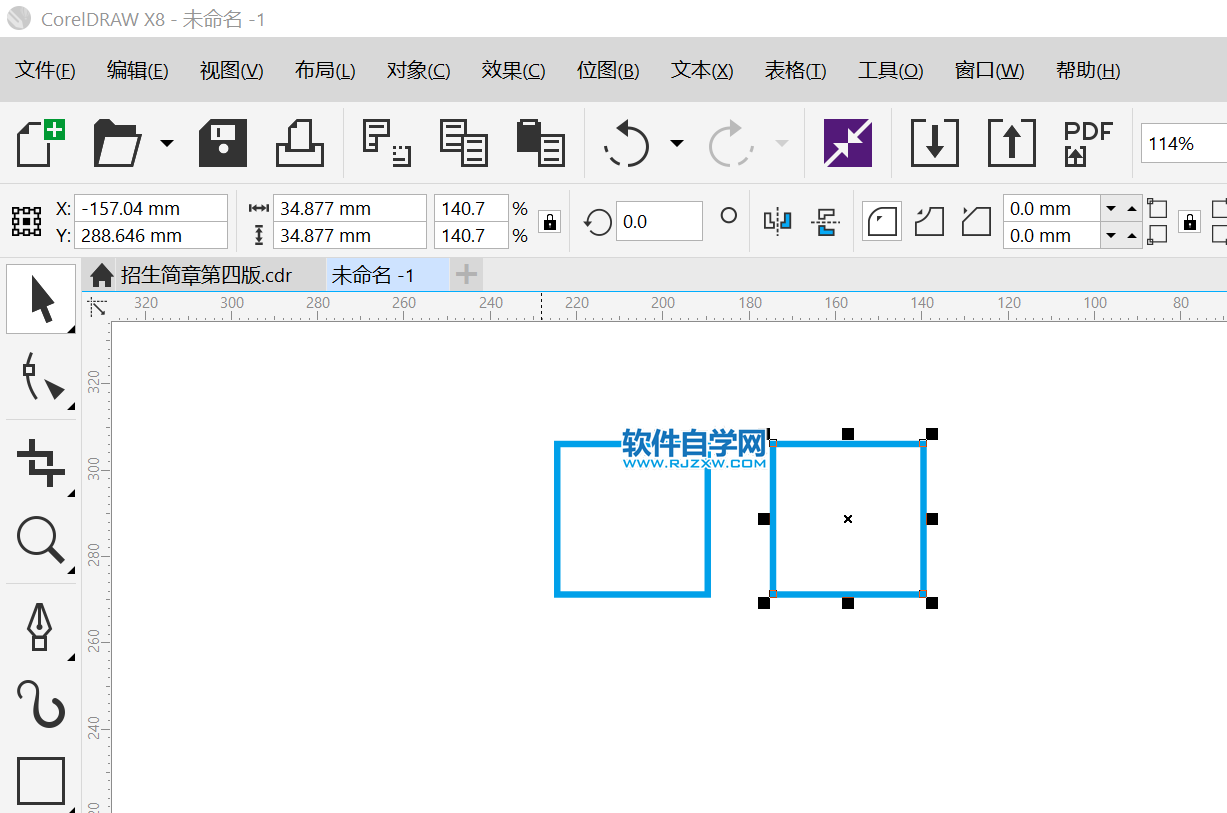Click the Import down-arrow icon
The height and width of the screenshot is (813, 1227).
click(x=934, y=143)
